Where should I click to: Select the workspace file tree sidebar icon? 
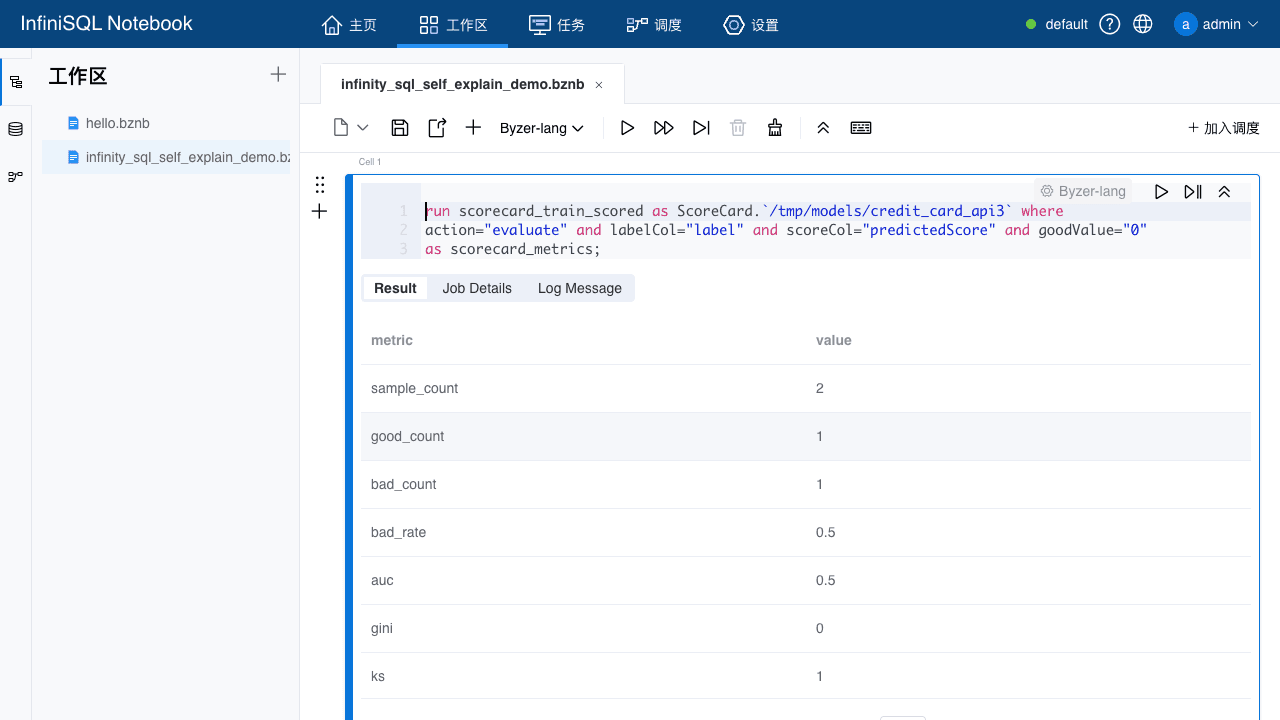(x=16, y=82)
